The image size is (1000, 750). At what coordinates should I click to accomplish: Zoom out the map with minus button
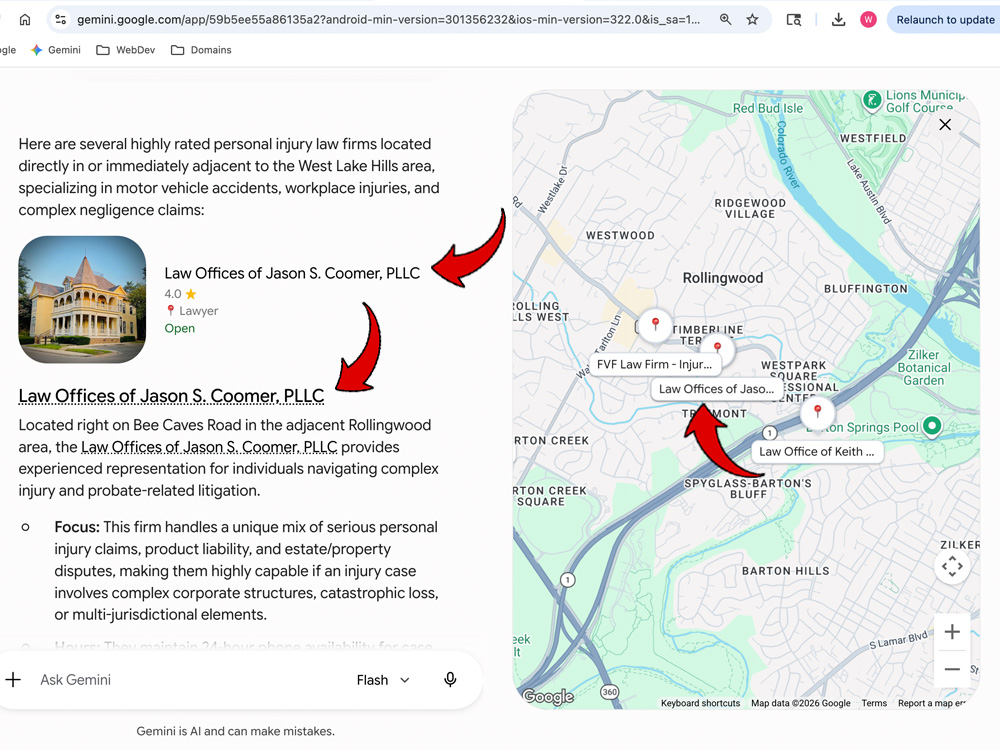[952, 669]
